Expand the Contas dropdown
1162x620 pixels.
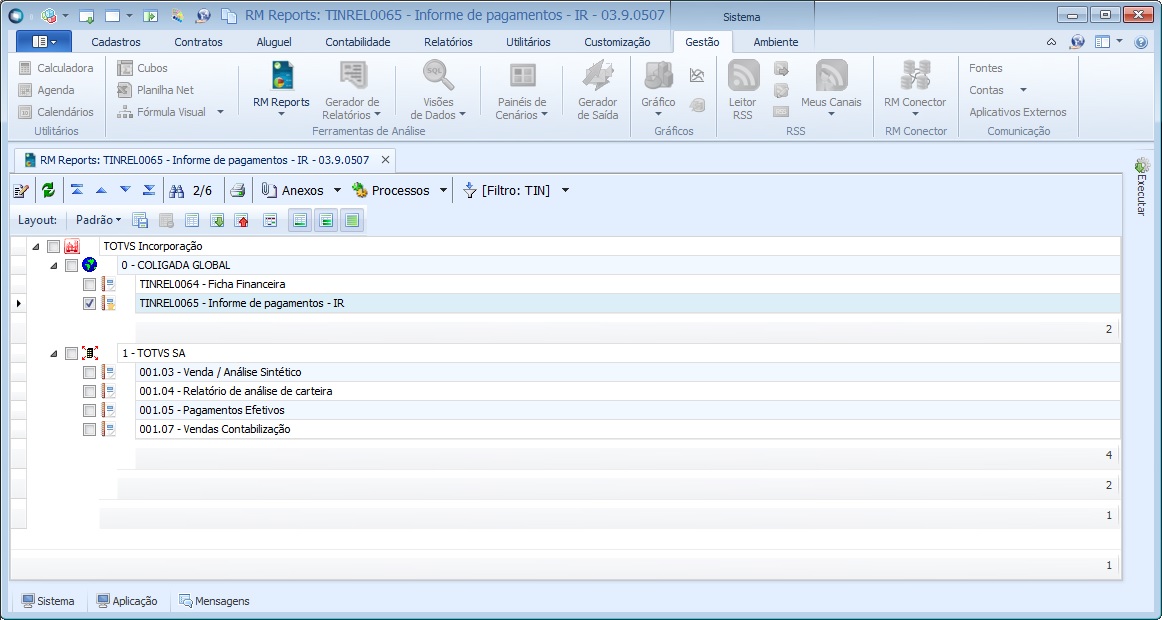click(1023, 90)
